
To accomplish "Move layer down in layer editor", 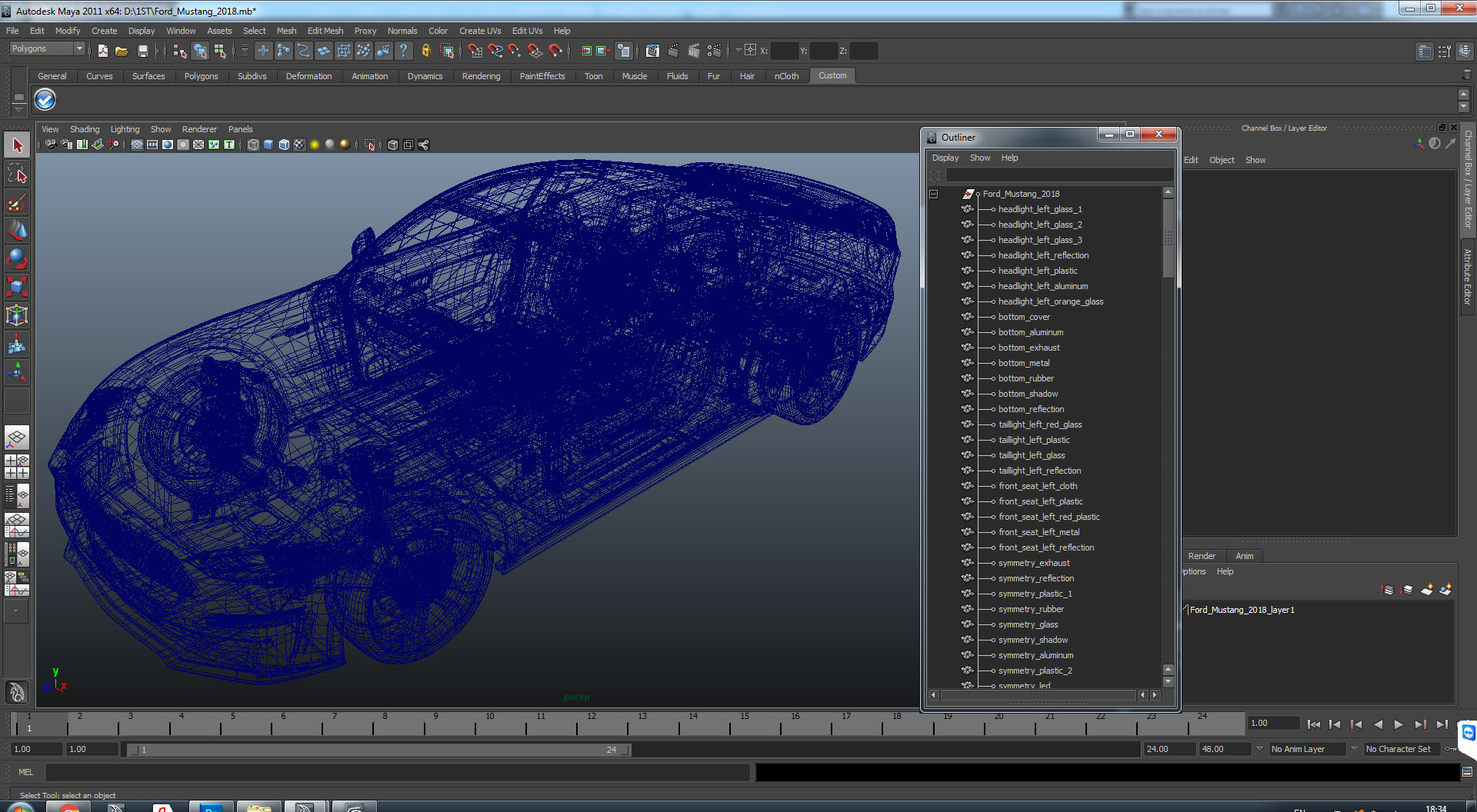I will (1407, 590).
